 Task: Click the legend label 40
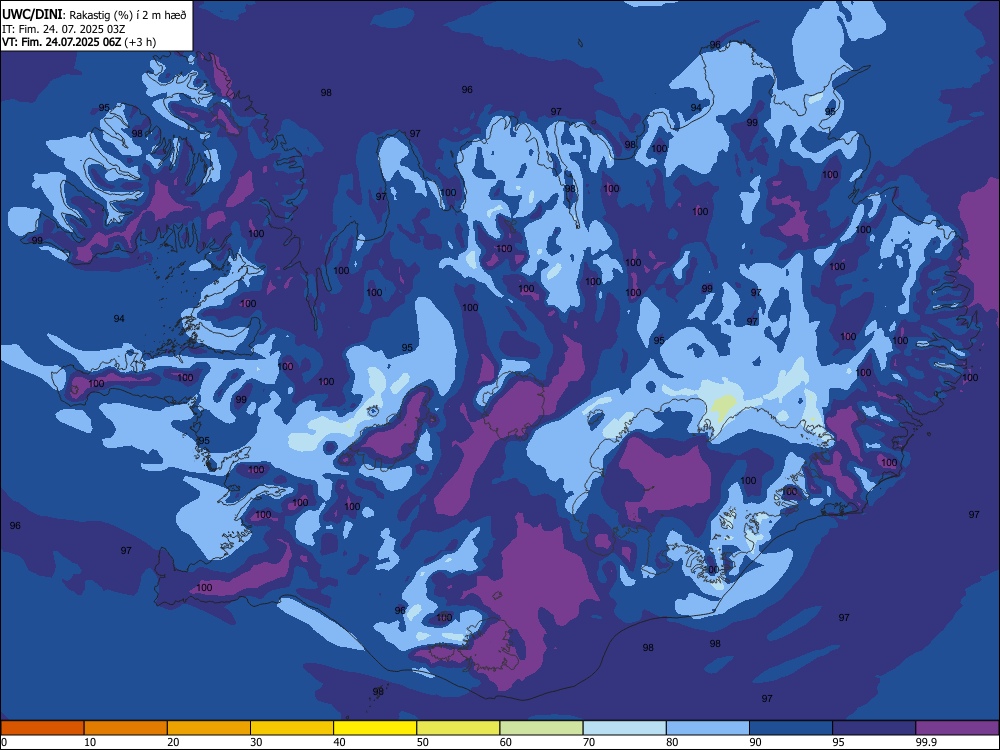pyautogui.click(x=340, y=742)
